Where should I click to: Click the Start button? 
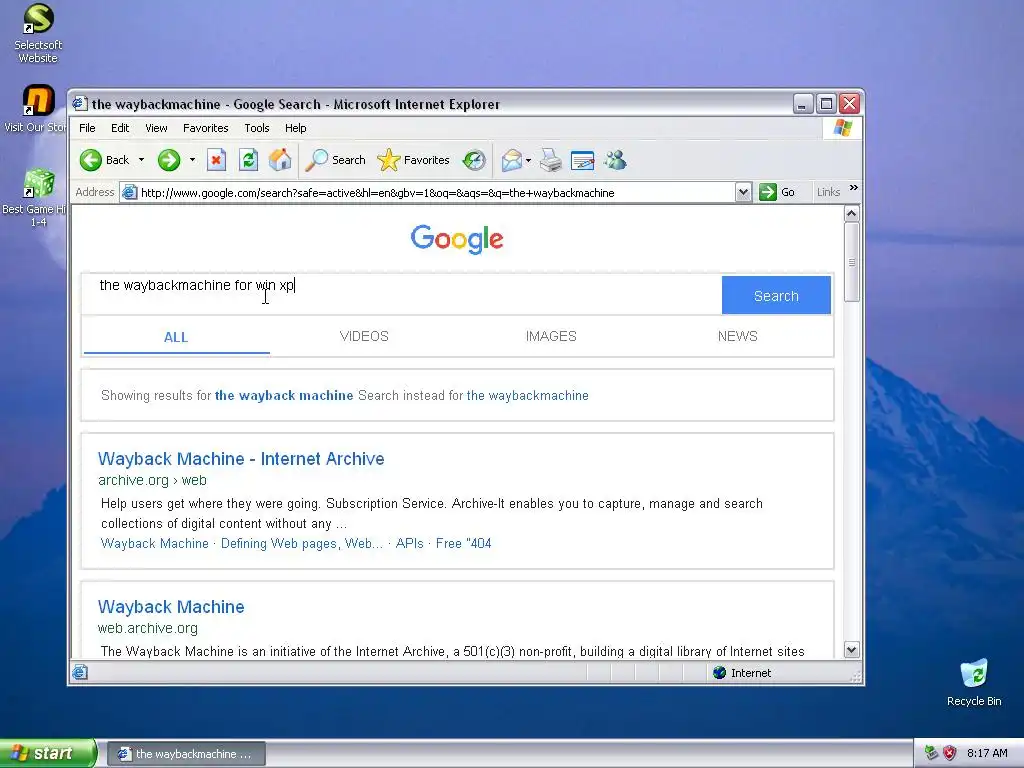(x=48, y=753)
